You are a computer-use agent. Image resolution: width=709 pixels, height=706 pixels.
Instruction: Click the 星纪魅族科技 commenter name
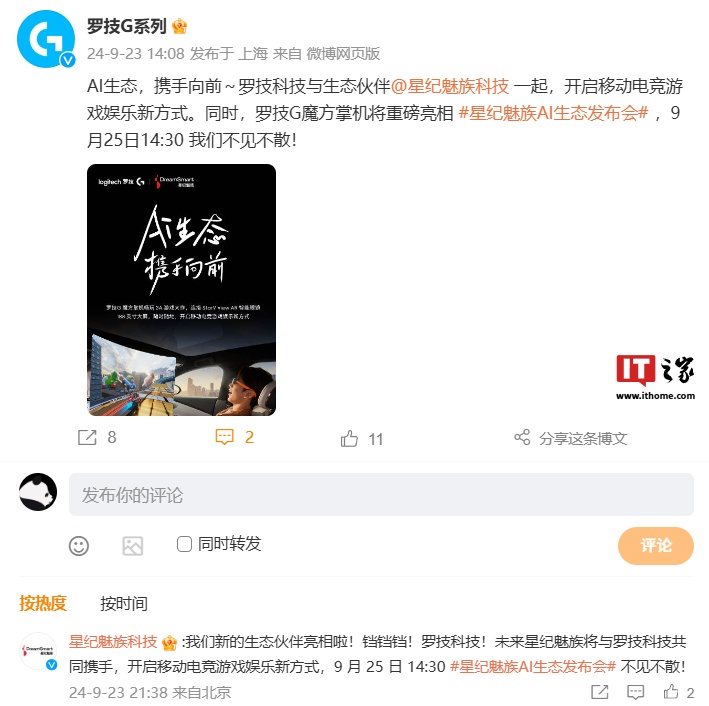[113, 641]
